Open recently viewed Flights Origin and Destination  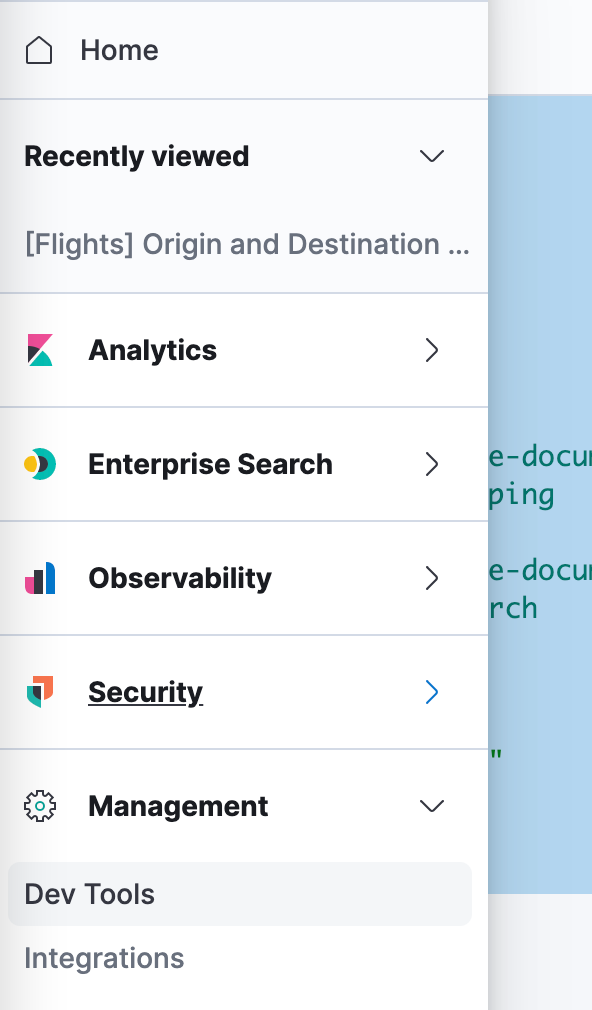(x=247, y=244)
